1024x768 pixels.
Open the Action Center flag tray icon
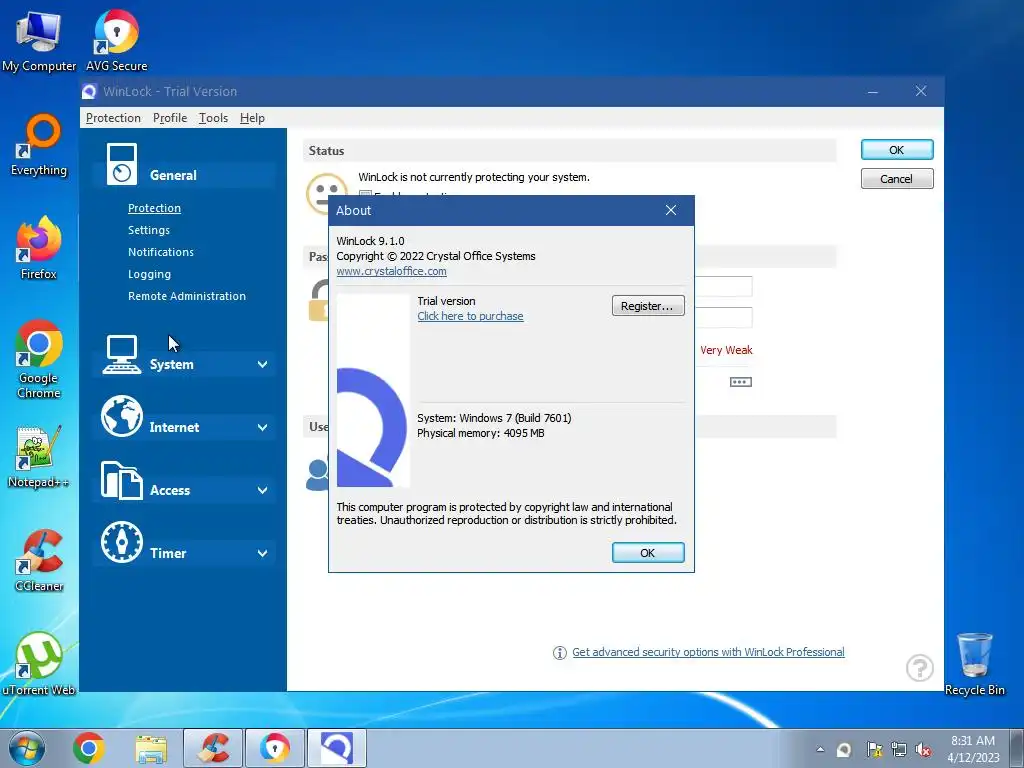coord(874,750)
